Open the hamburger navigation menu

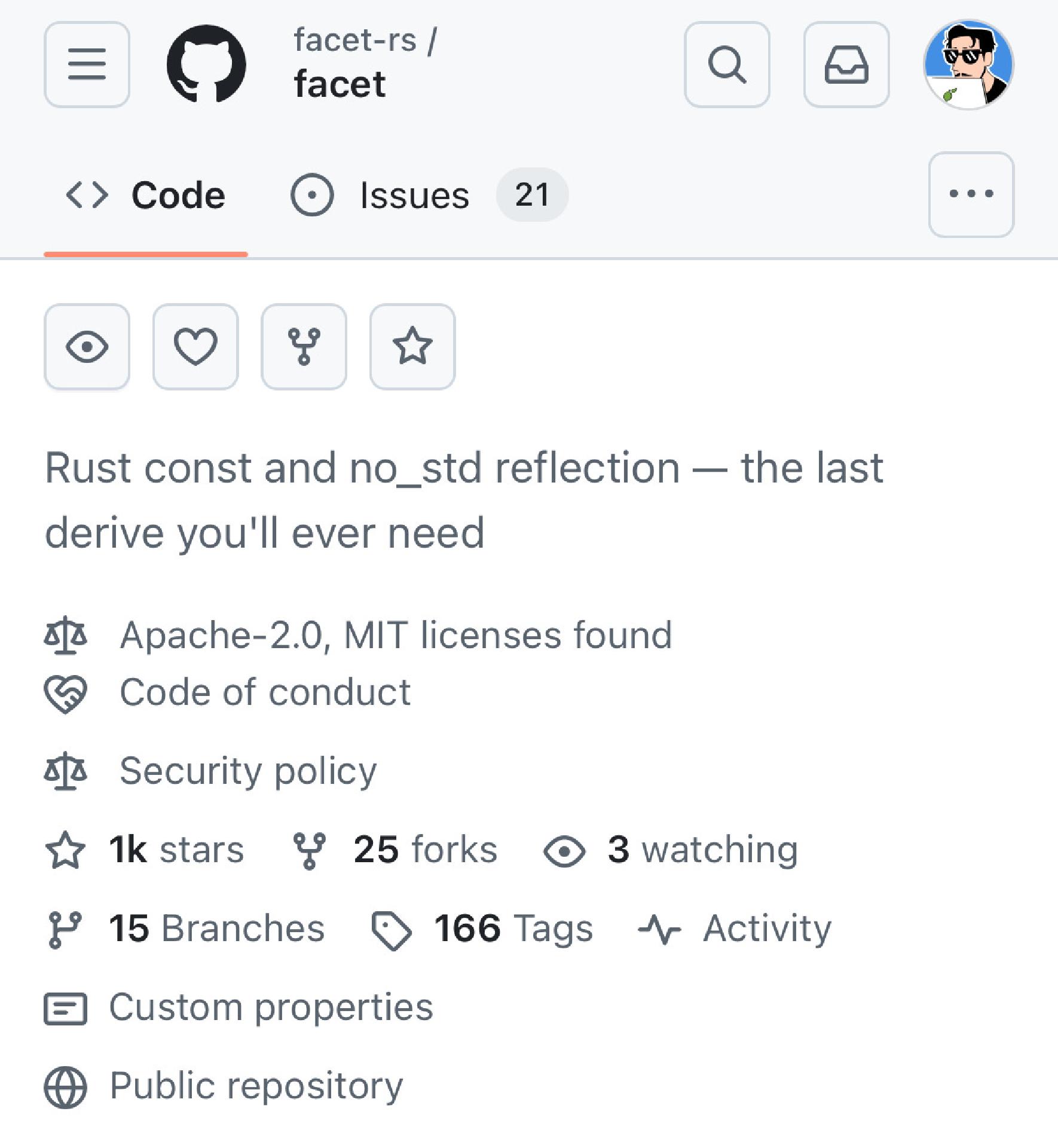tap(87, 65)
